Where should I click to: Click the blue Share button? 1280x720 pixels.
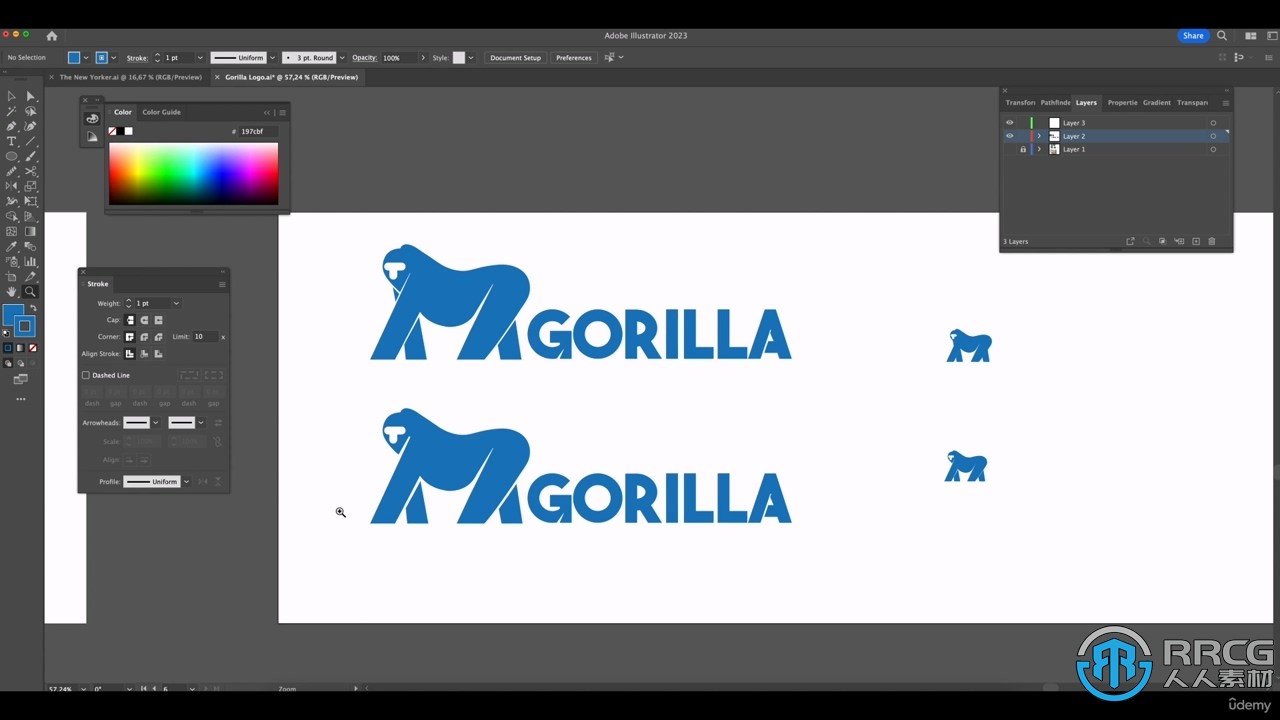[x=1193, y=36]
